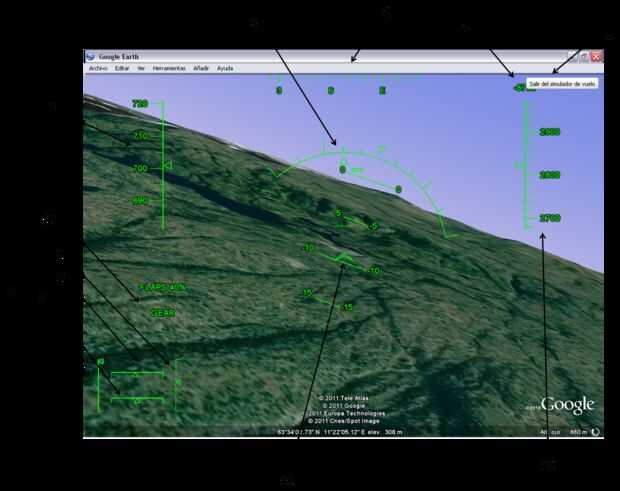Viewport: 620px width, 491px height.
Task: Click the GEAR indicator text
Action: [163, 313]
